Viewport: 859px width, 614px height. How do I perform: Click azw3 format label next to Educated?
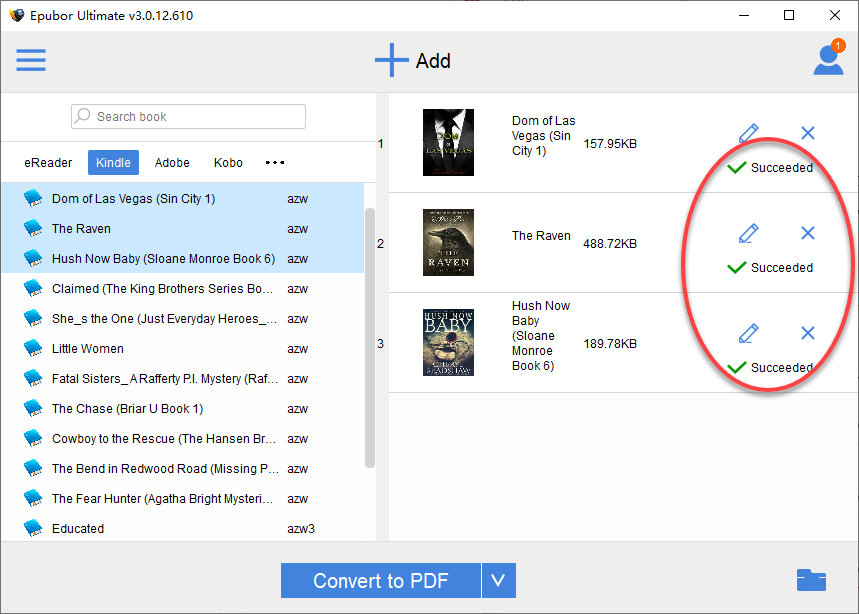pyautogui.click(x=301, y=529)
